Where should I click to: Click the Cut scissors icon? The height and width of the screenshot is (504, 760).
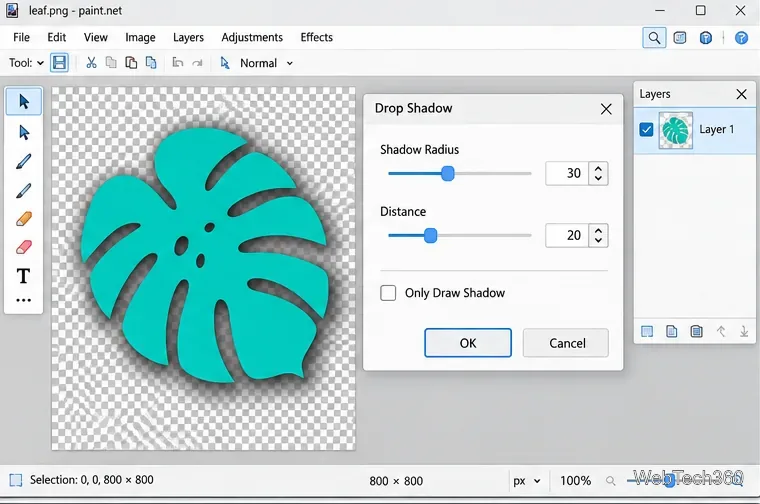[x=91, y=63]
